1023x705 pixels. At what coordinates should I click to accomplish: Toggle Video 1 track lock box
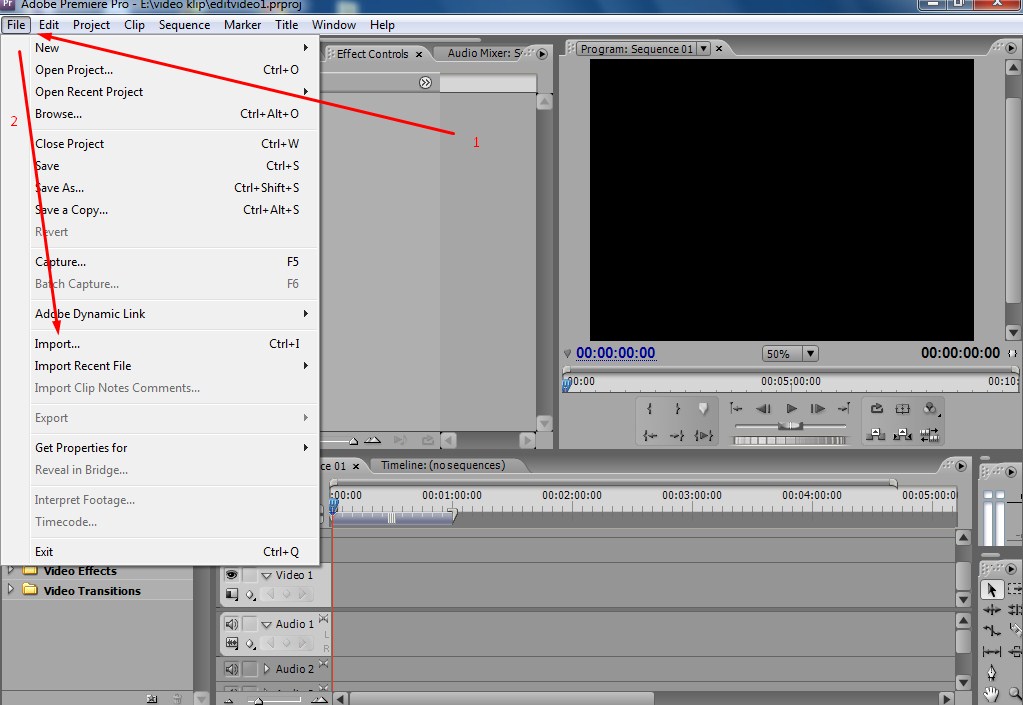[250, 575]
